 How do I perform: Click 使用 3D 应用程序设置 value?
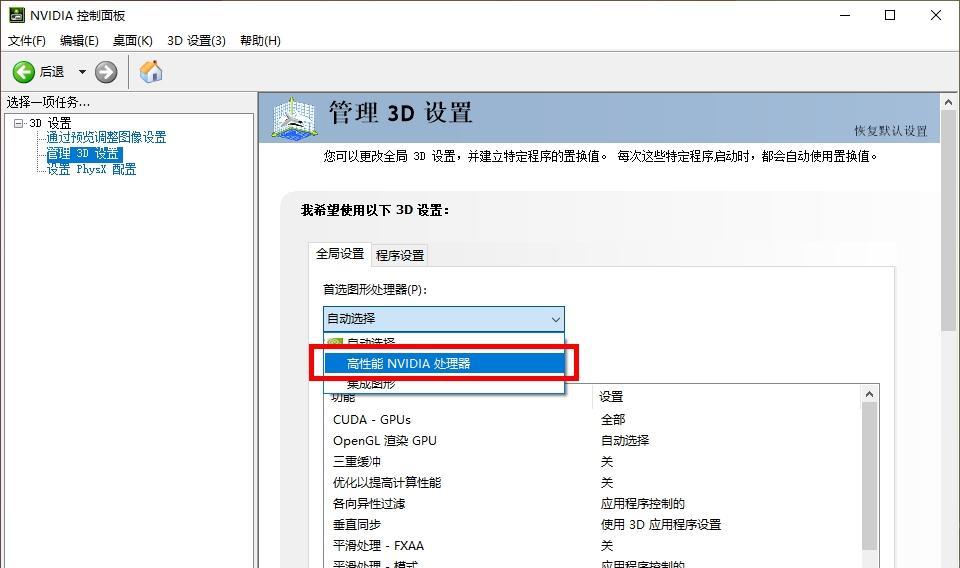tap(661, 525)
